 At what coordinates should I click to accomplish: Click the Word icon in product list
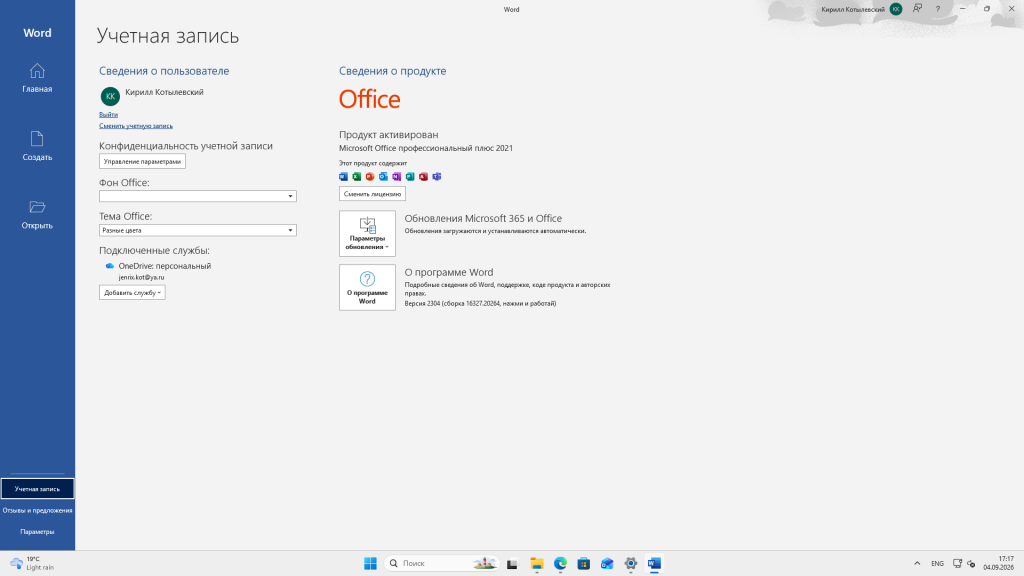[x=344, y=177]
